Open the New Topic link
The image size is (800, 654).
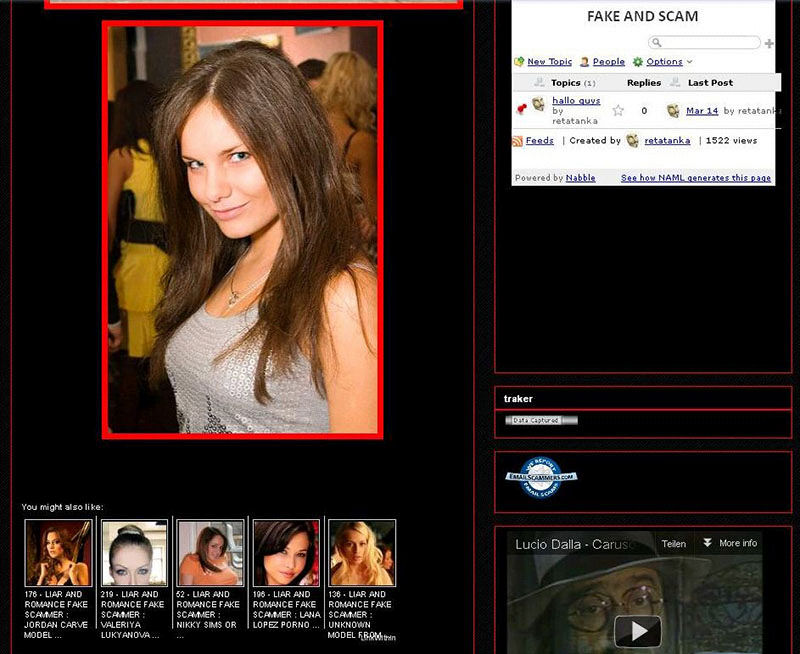(549, 62)
